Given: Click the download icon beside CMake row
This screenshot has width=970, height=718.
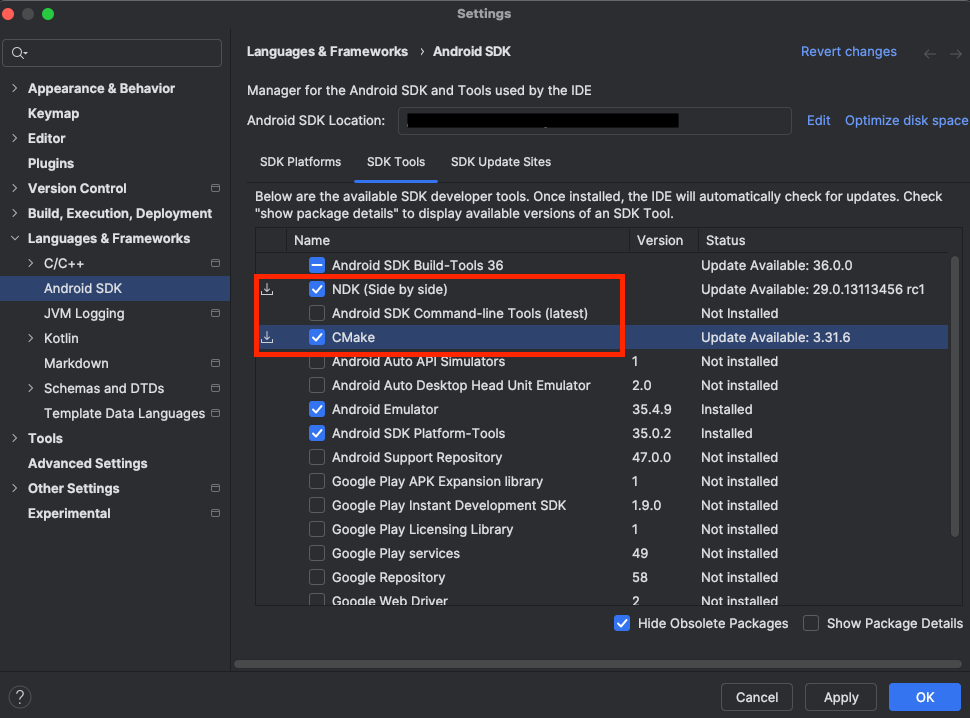Looking at the screenshot, I should click(x=267, y=337).
